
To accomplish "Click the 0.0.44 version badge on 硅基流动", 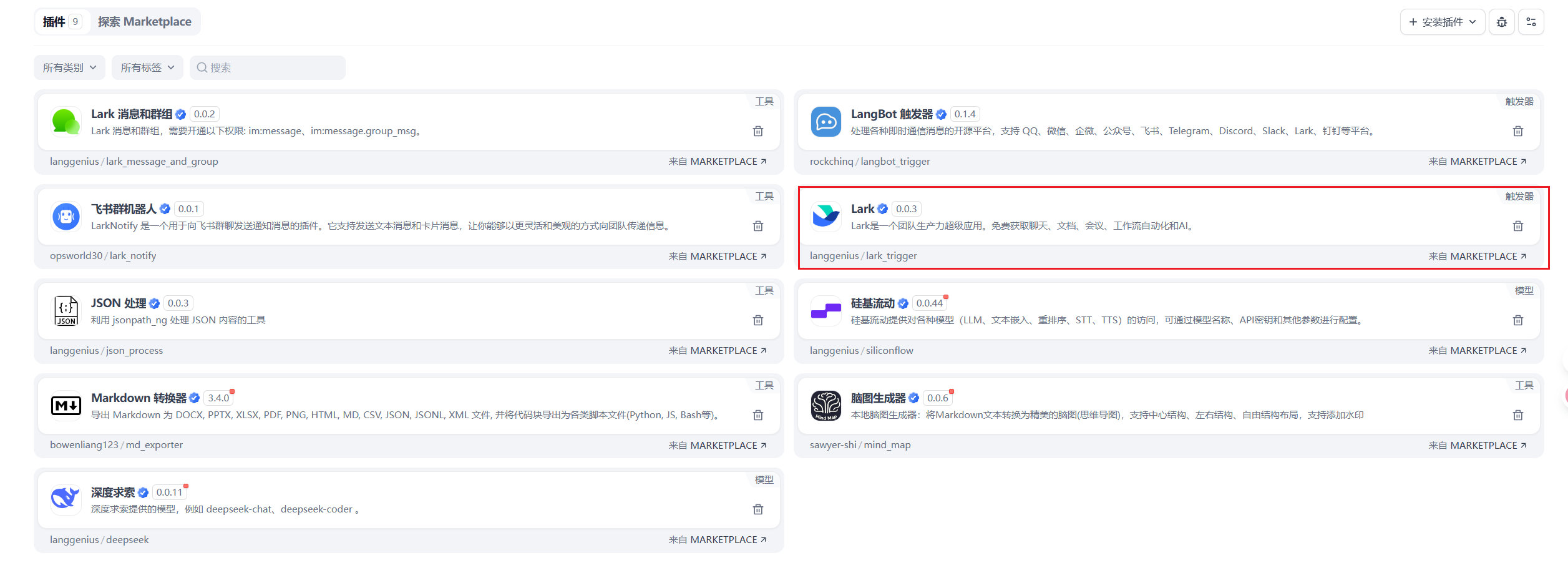I will point(930,303).
